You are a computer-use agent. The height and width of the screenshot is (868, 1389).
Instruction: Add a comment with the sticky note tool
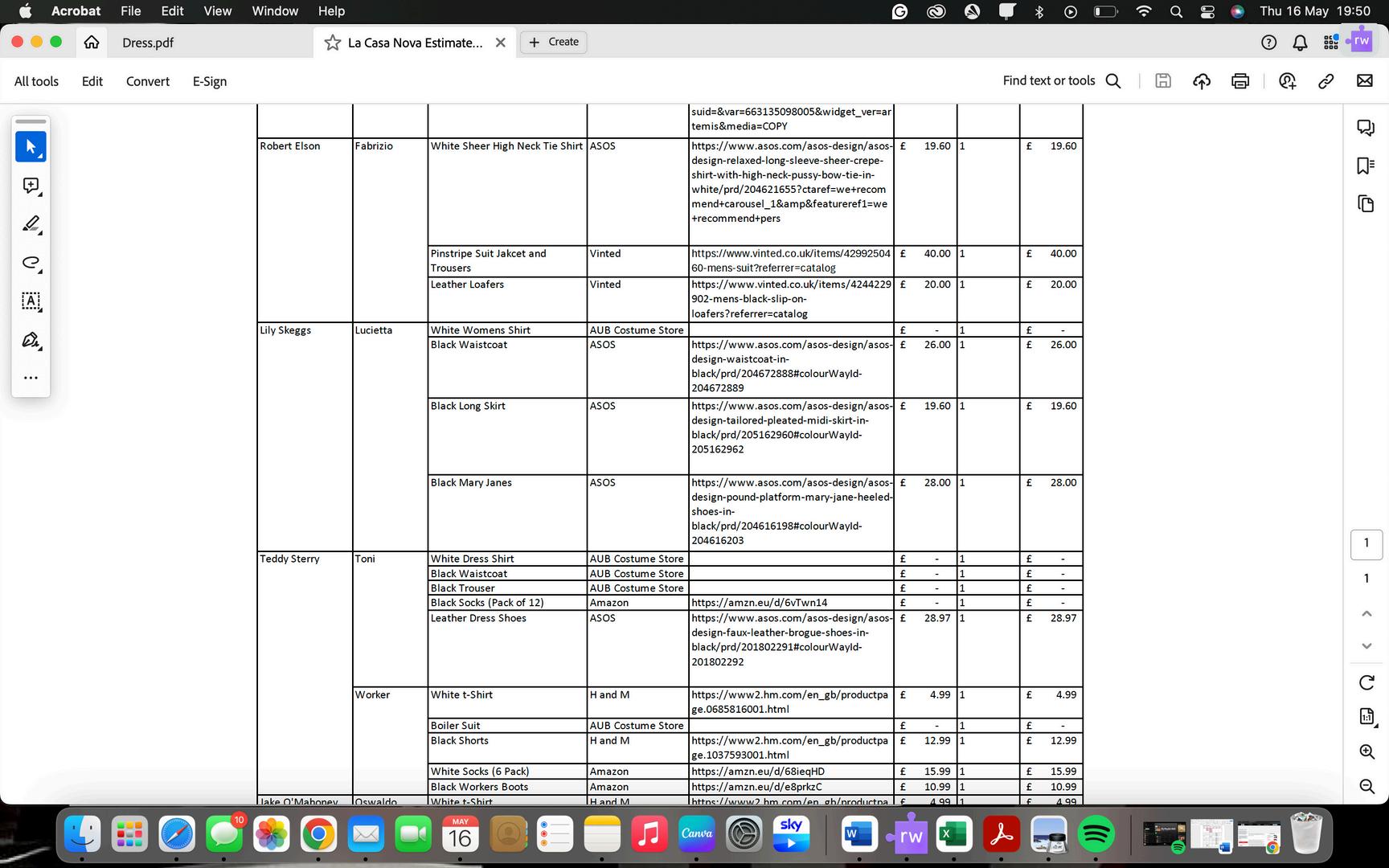point(31,186)
